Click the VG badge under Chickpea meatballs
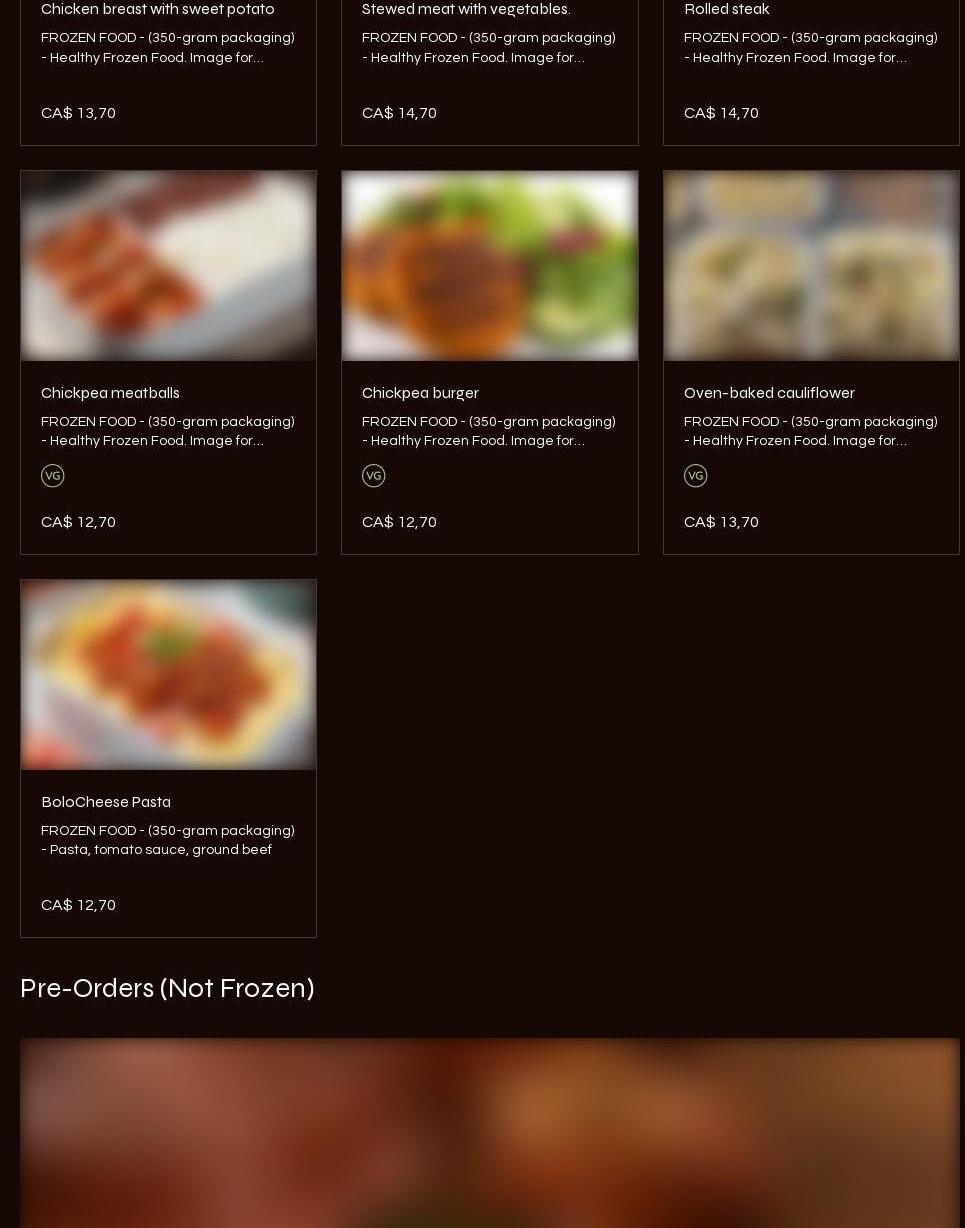 [52, 476]
